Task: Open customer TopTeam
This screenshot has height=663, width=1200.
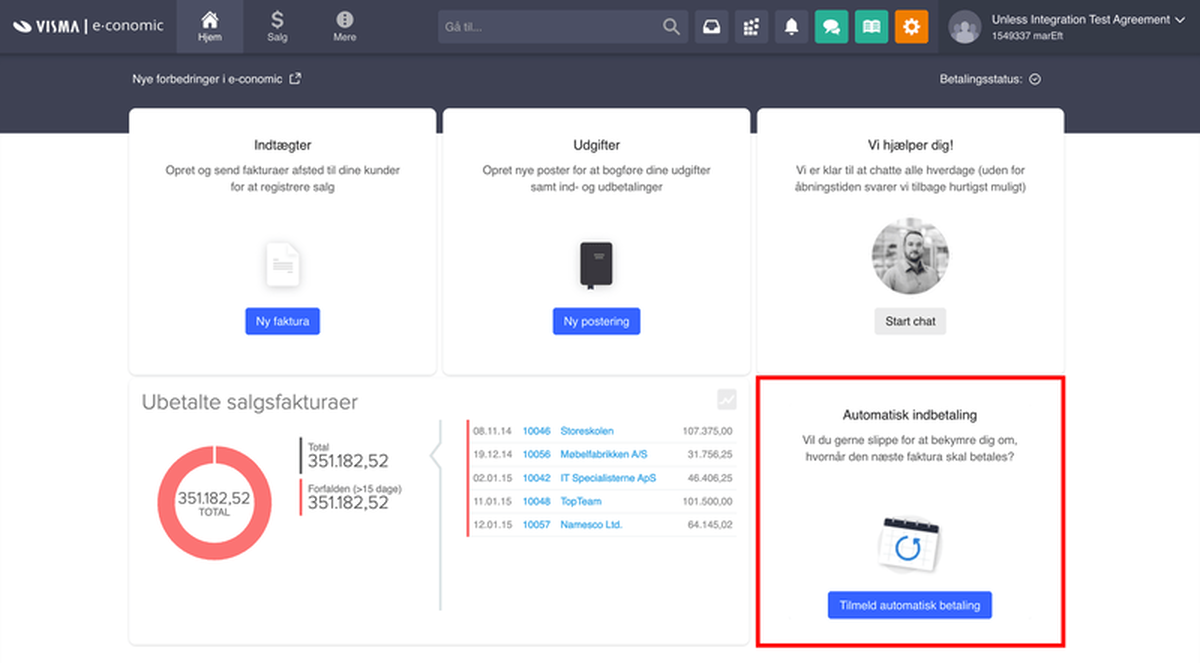Action: (581, 501)
